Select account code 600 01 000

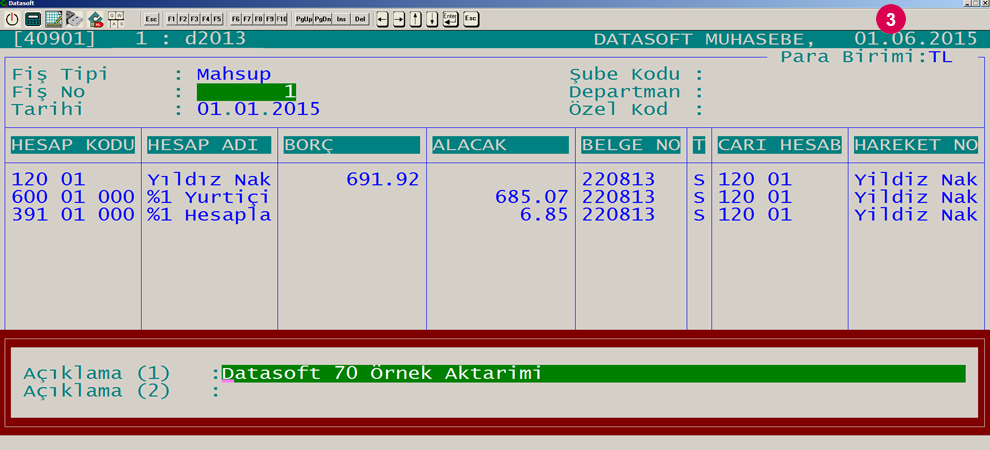pyautogui.click(x=73, y=198)
